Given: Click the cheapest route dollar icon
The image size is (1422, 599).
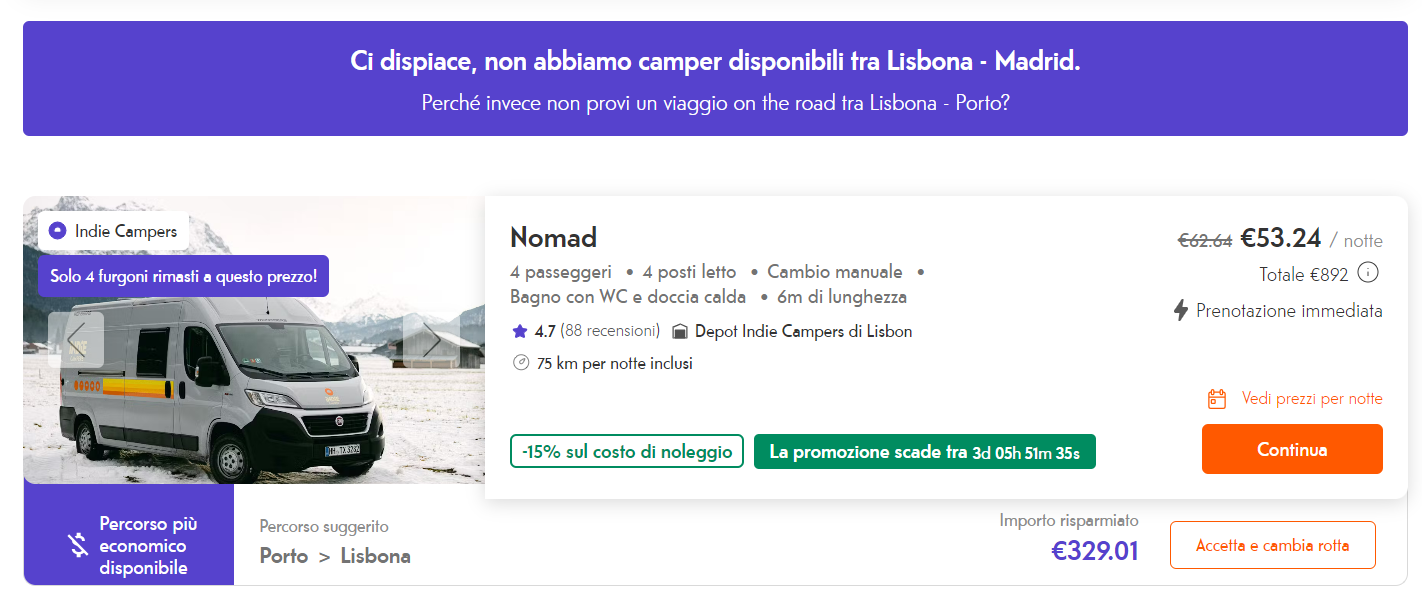Looking at the screenshot, I should pos(78,546).
